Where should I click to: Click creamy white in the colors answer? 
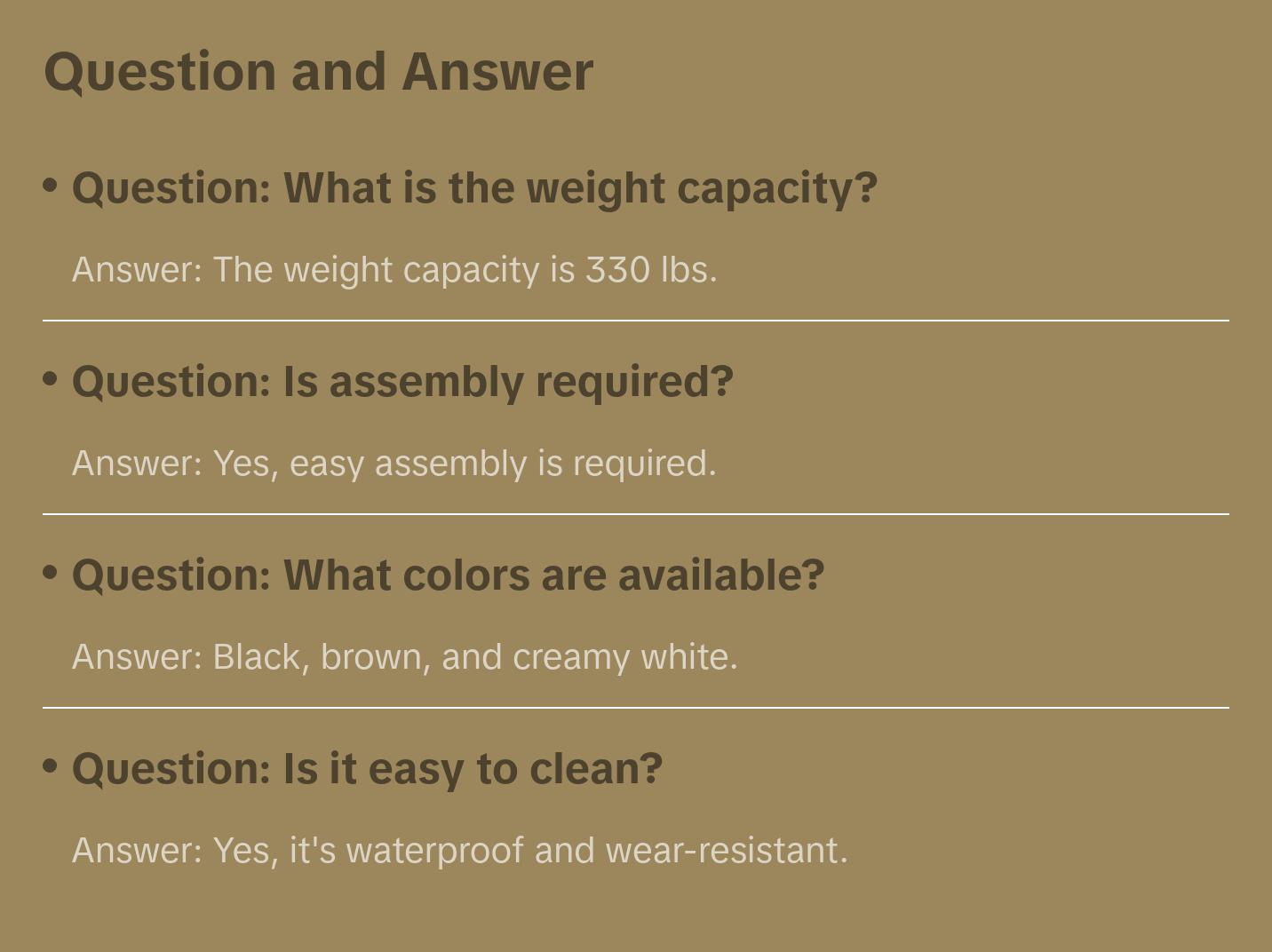(624, 657)
